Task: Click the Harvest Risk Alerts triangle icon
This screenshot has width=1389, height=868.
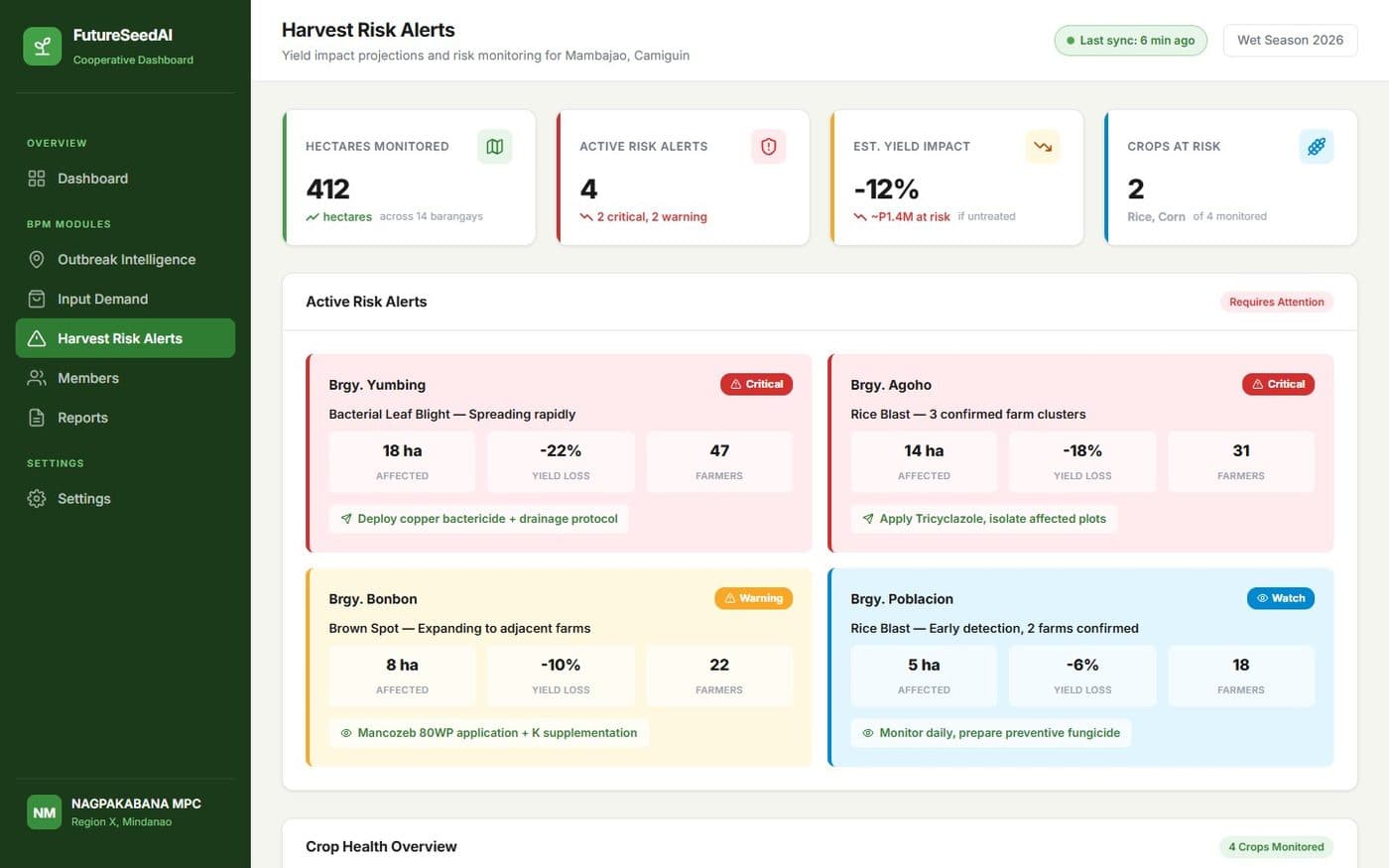Action: click(x=37, y=338)
